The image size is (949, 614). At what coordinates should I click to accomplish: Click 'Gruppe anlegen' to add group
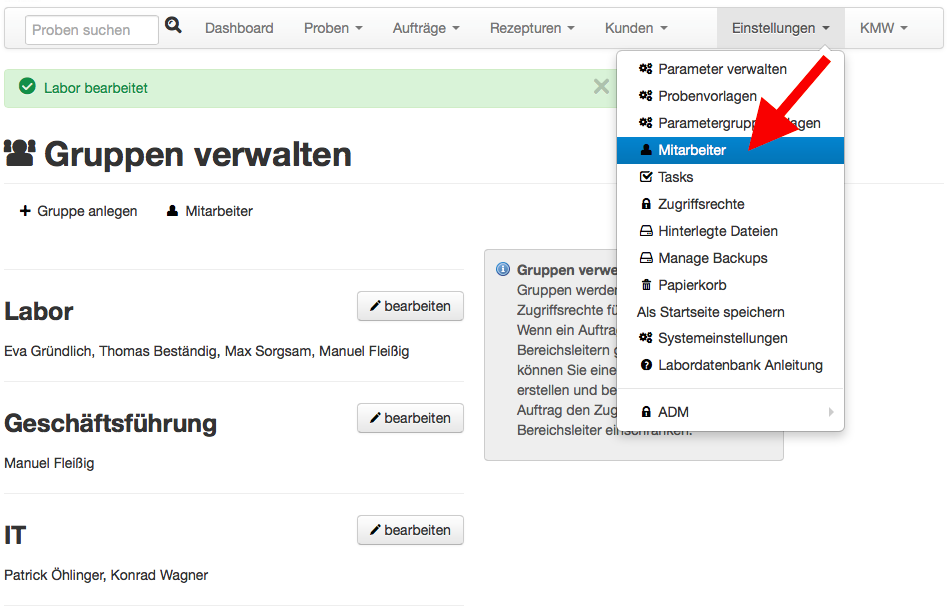pyautogui.click(x=78, y=211)
